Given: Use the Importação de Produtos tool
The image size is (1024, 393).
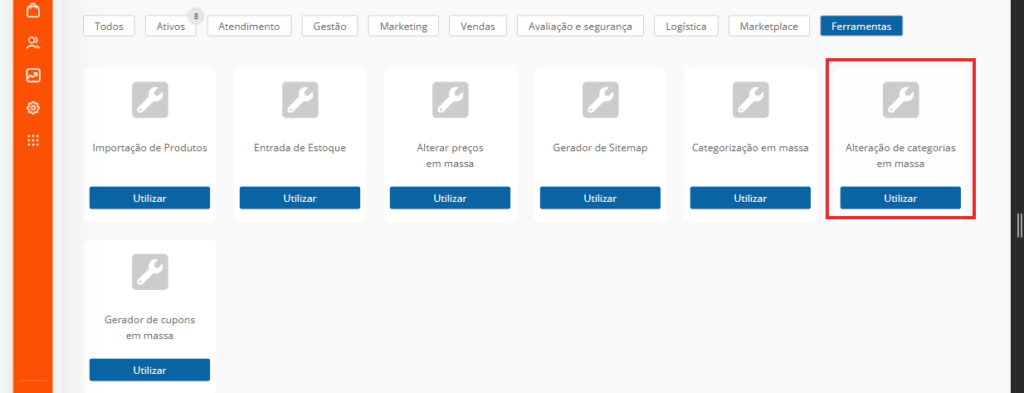Looking at the screenshot, I should [150, 198].
